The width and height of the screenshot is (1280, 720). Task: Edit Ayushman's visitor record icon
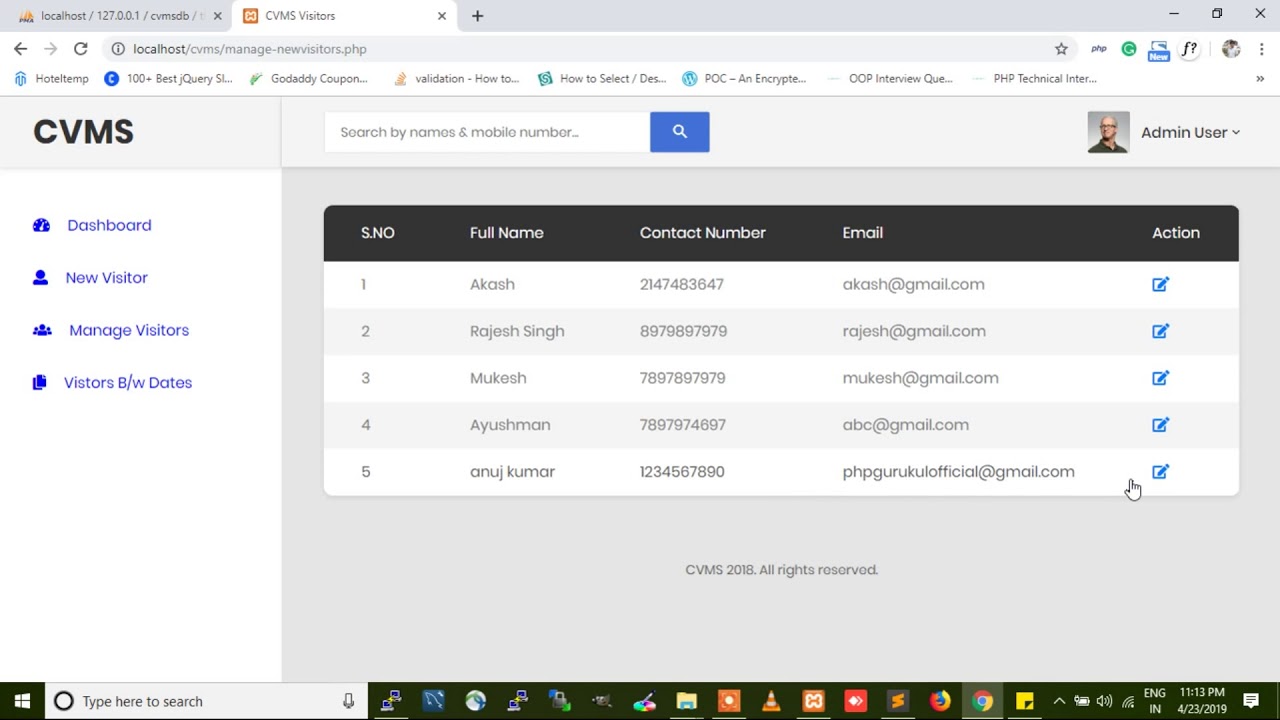1160,425
